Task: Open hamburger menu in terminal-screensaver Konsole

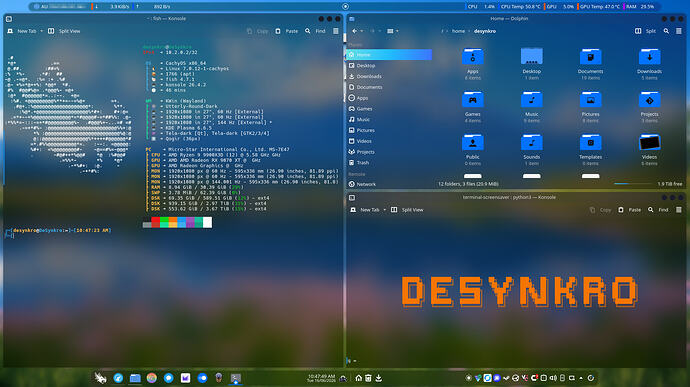Action: tap(679, 210)
